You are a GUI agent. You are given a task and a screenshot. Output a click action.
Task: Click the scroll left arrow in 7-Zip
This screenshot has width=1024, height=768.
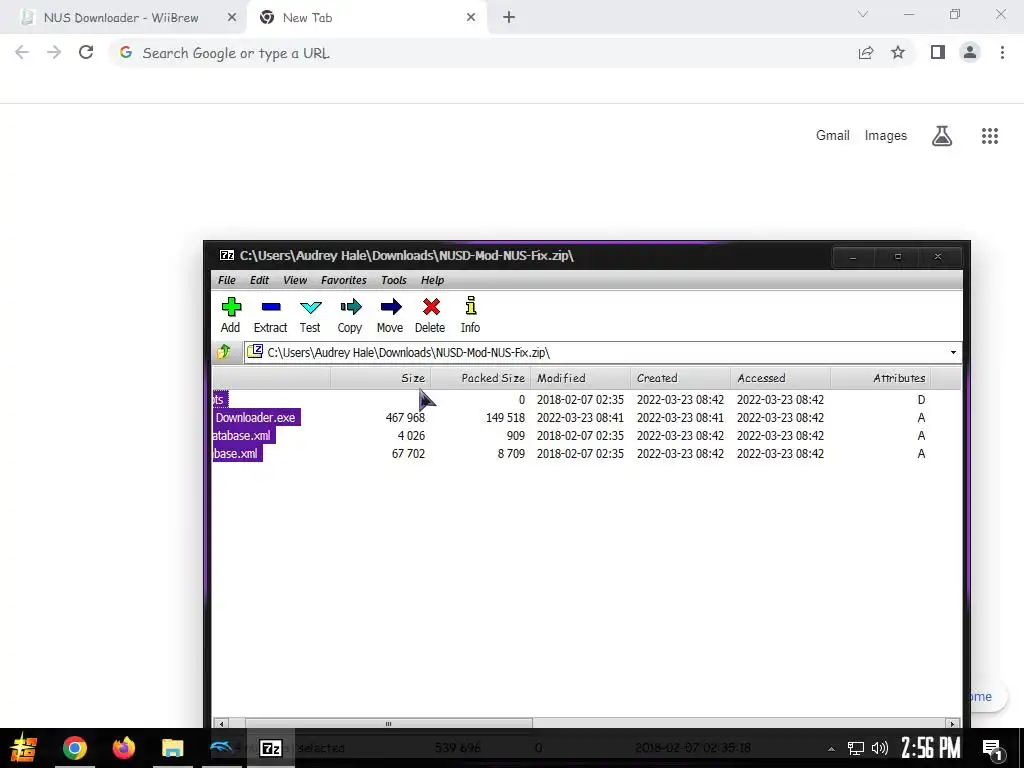221,724
